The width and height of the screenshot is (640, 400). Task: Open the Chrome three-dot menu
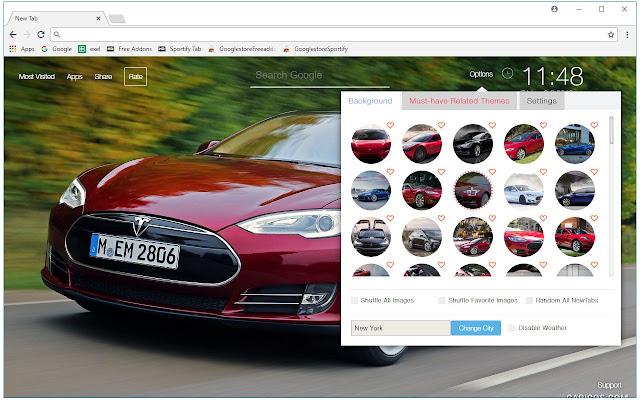point(627,35)
